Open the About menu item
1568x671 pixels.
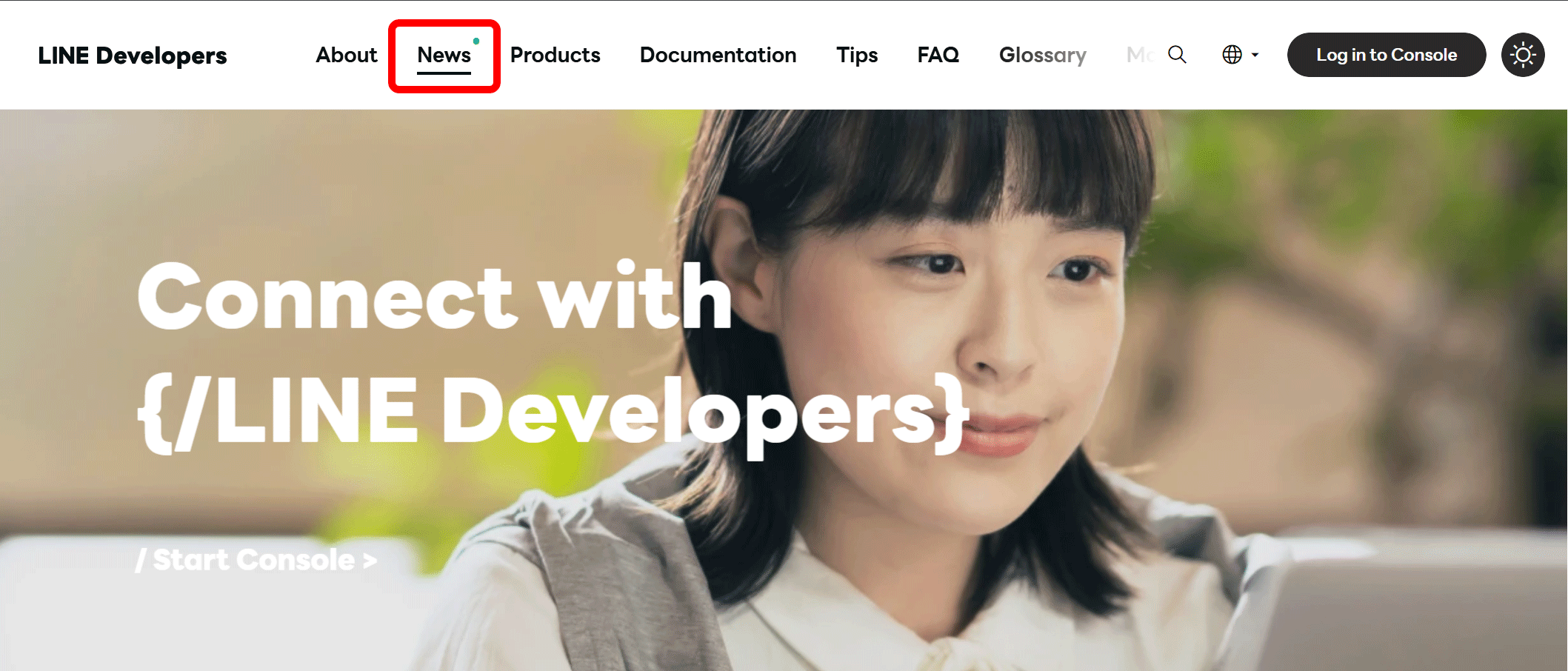coord(346,55)
